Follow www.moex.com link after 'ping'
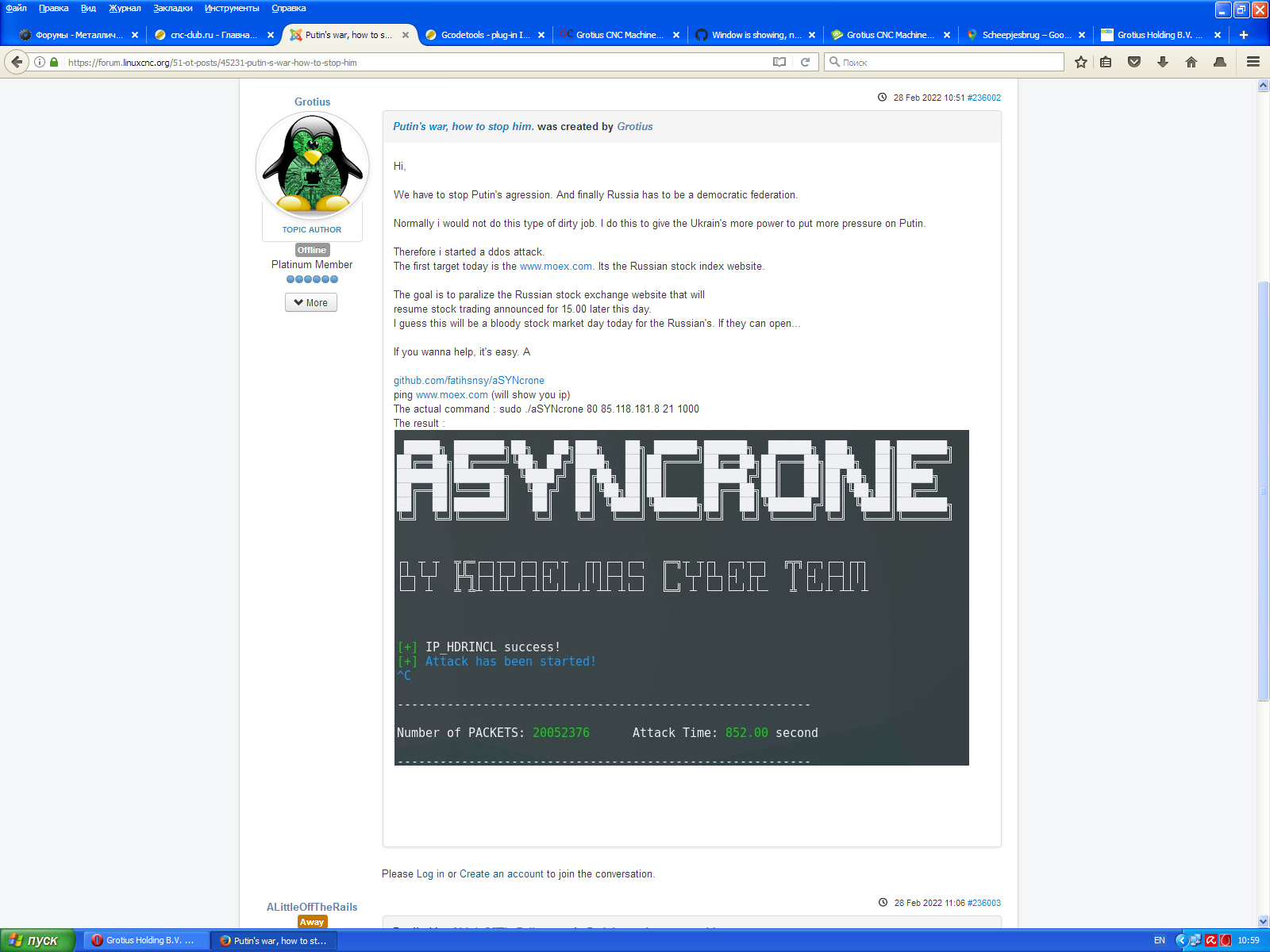The height and width of the screenshot is (952, 1270). [x=452, y=394]
